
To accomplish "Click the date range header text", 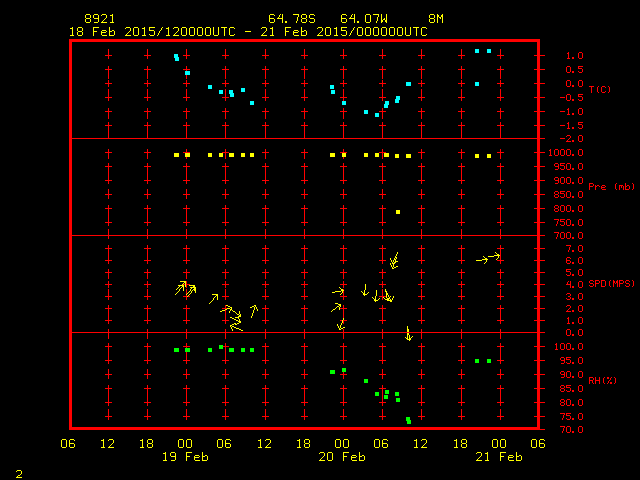I will coord(248,31).
